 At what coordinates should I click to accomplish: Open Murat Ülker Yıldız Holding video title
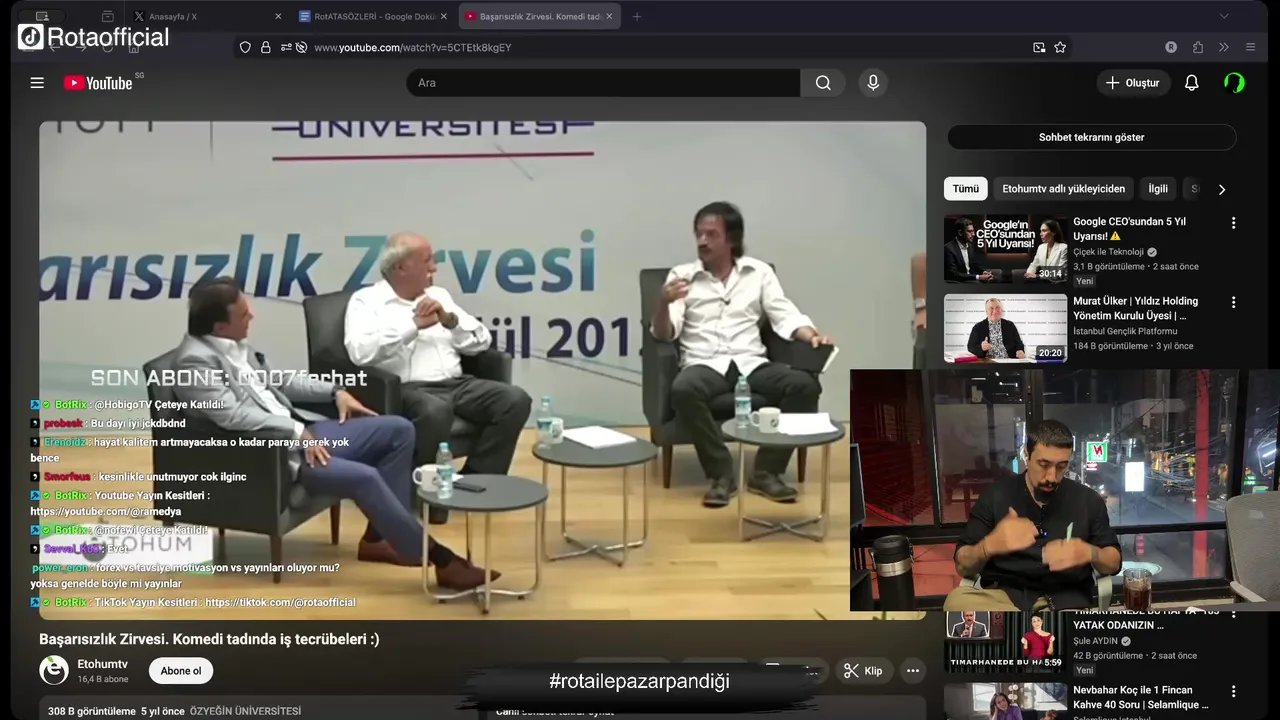[x=1135, y=308]
